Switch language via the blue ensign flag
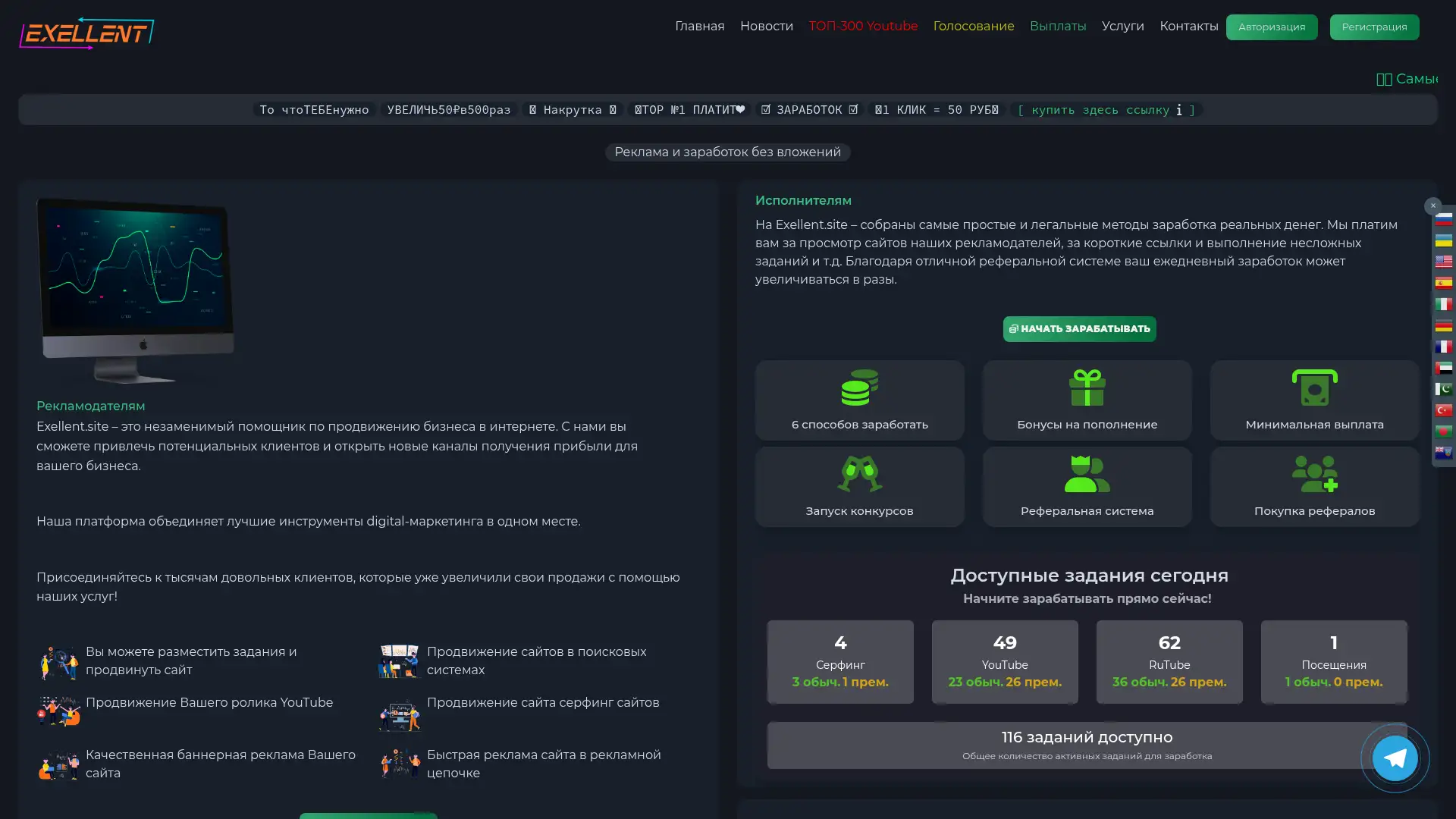Image resolution: width=1456 pixels, height=819 pixels. click(1443, 453)
